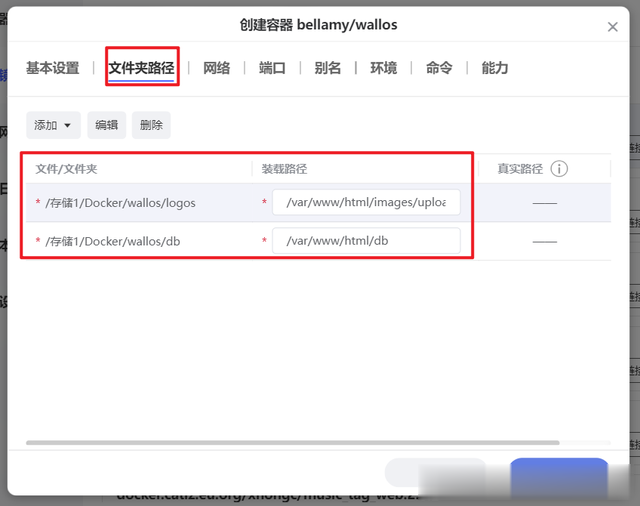The height and width of the screenshot is (506, 640).
Task: Open the 端口 tab
Action: (272, 68)
